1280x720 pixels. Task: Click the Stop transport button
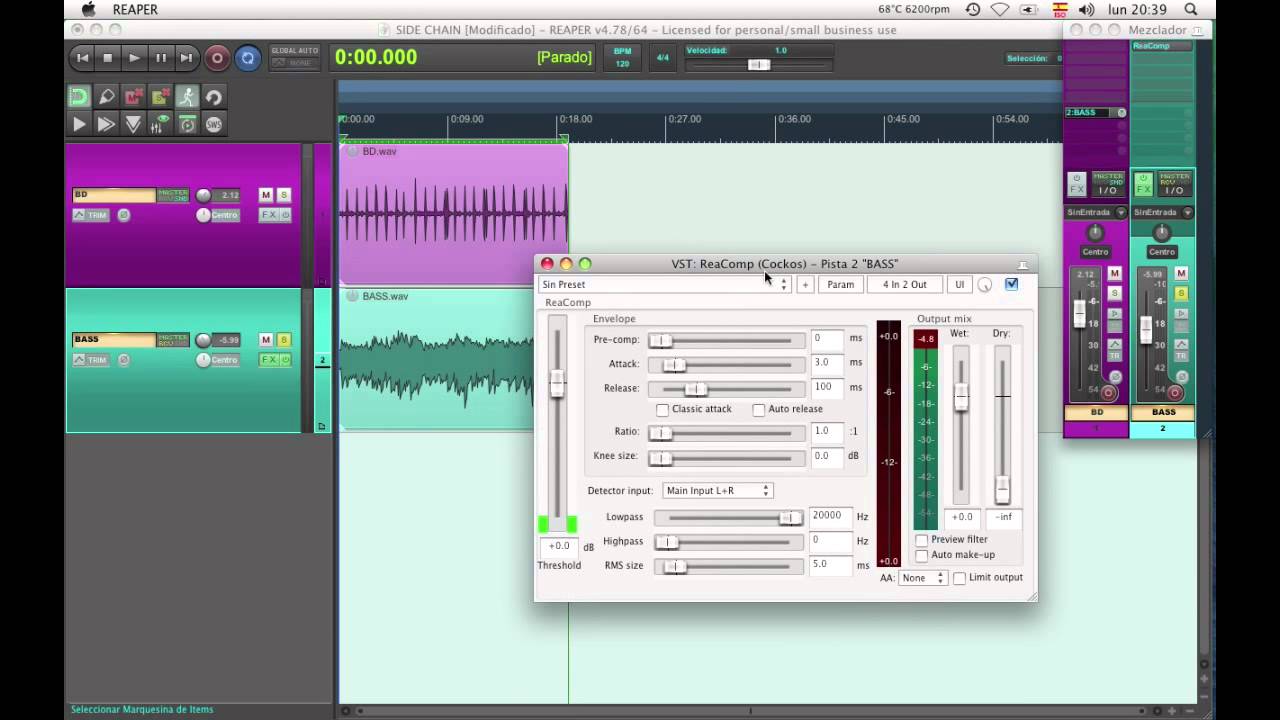tap(108, 58)
